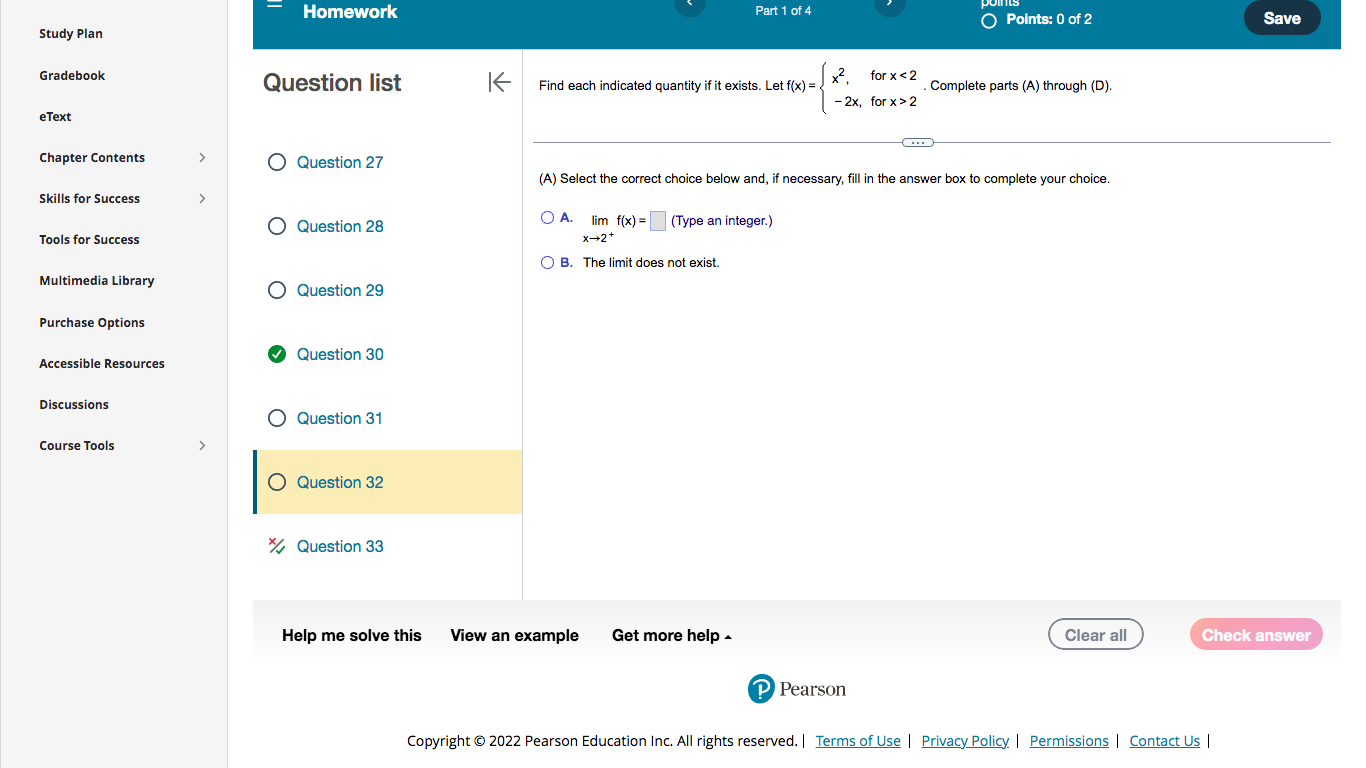Click Skills for Success label

[x=89, y=198]
